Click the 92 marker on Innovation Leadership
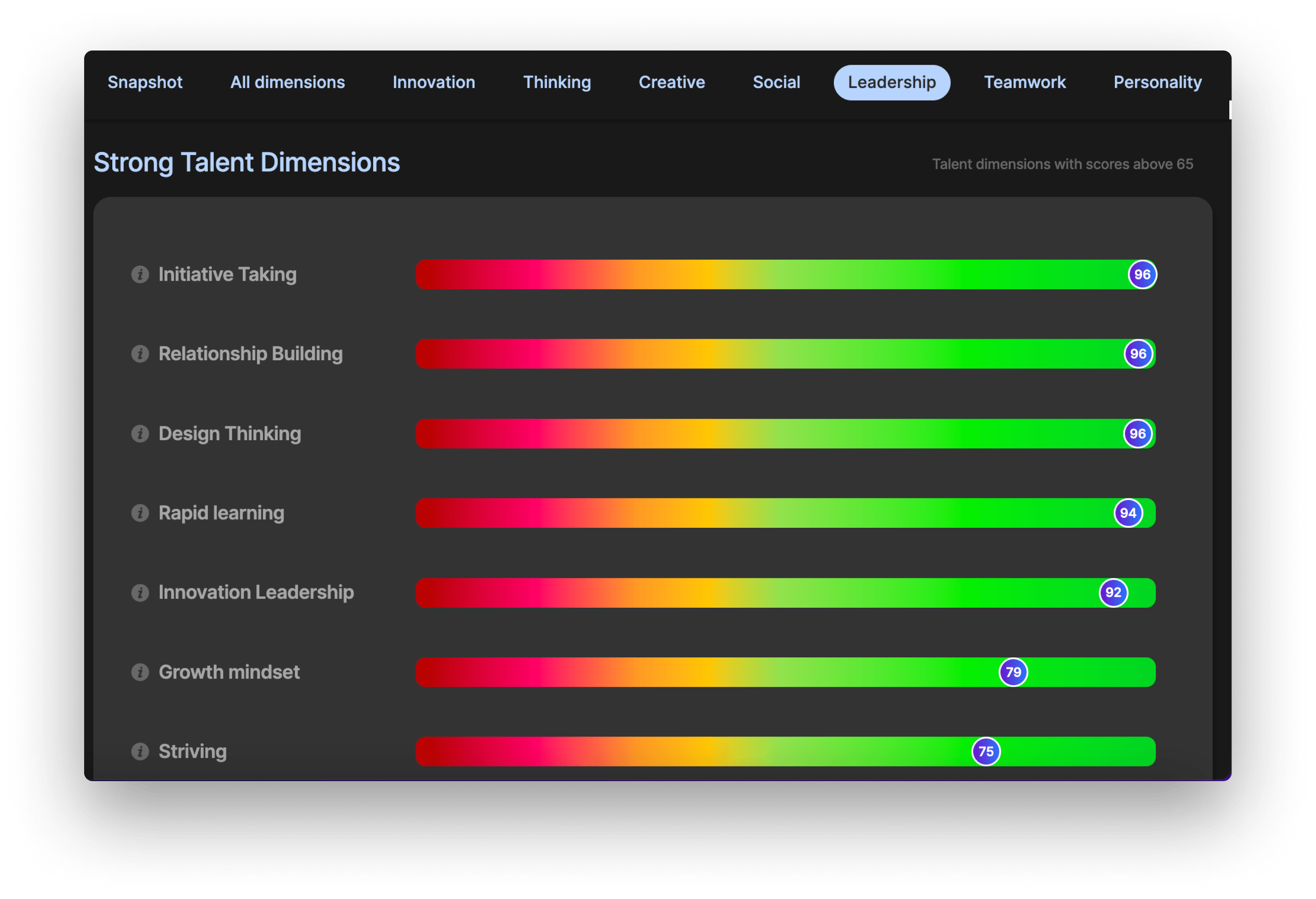1316x899 pixels. pyautogui.click(x=1113, y=593)
